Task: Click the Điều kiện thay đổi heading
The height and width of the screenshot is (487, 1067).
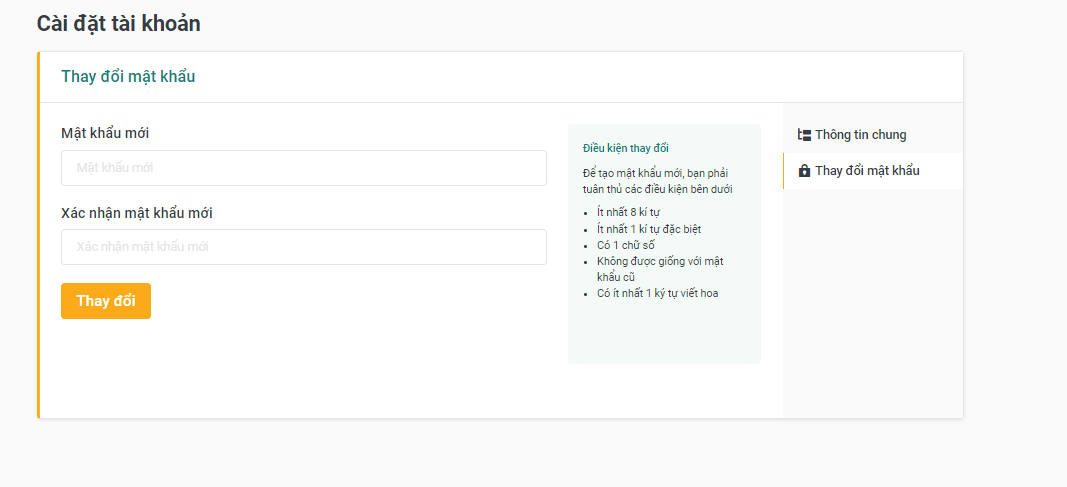Action: (x=626, y=148)
